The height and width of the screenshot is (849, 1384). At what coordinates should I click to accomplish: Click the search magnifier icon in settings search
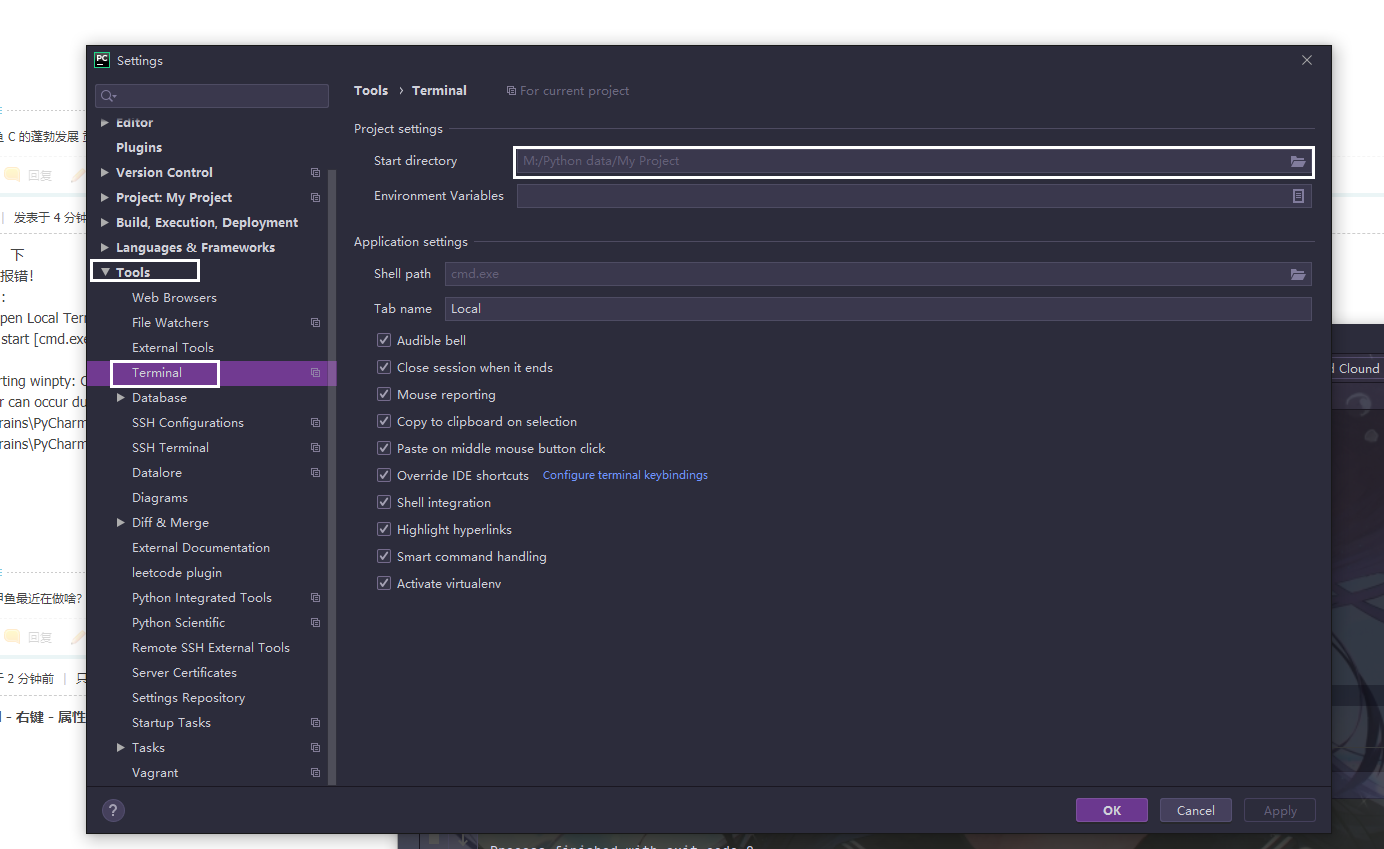(x=108, y=96)
